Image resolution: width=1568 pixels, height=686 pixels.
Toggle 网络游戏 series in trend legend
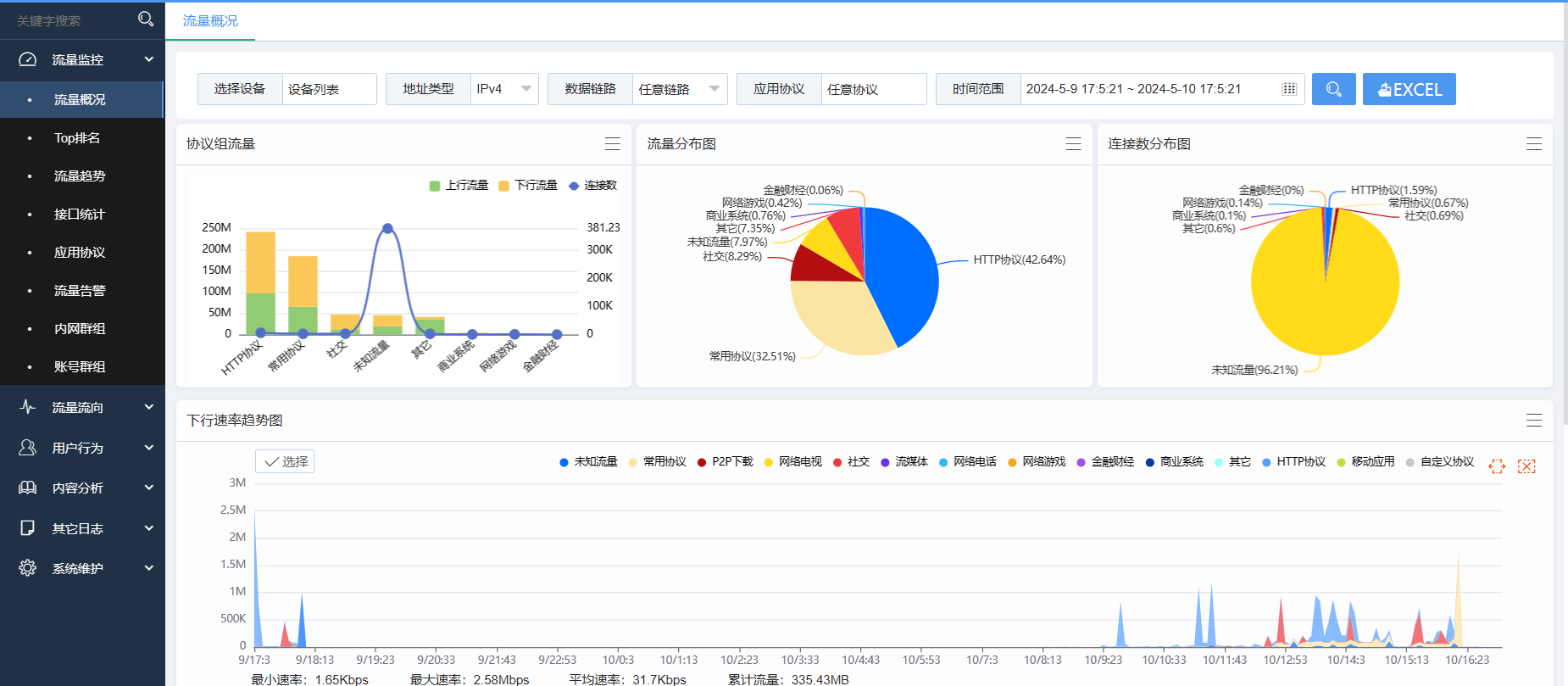tap(1037, 462)
